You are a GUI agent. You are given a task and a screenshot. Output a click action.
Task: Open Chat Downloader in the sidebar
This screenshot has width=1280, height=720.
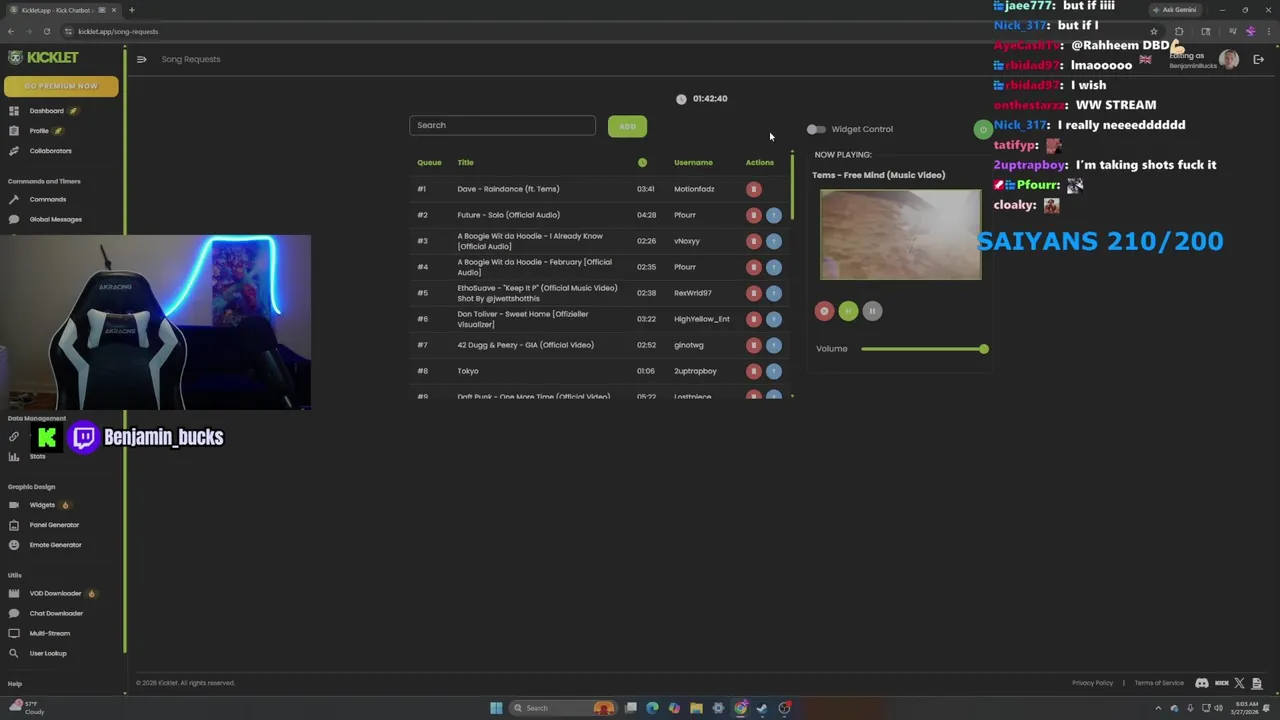point(56,613)
